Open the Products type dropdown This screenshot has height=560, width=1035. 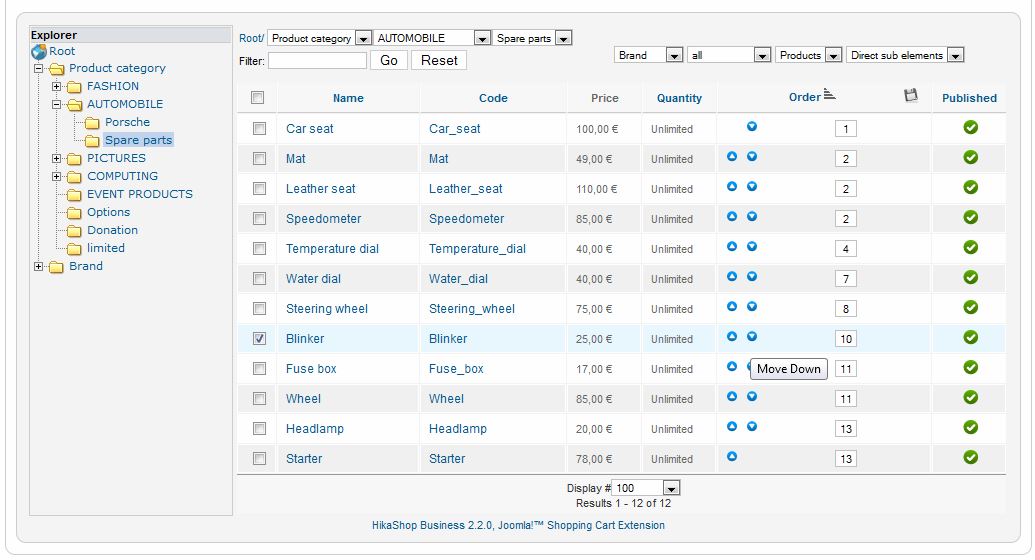point(809,55)
